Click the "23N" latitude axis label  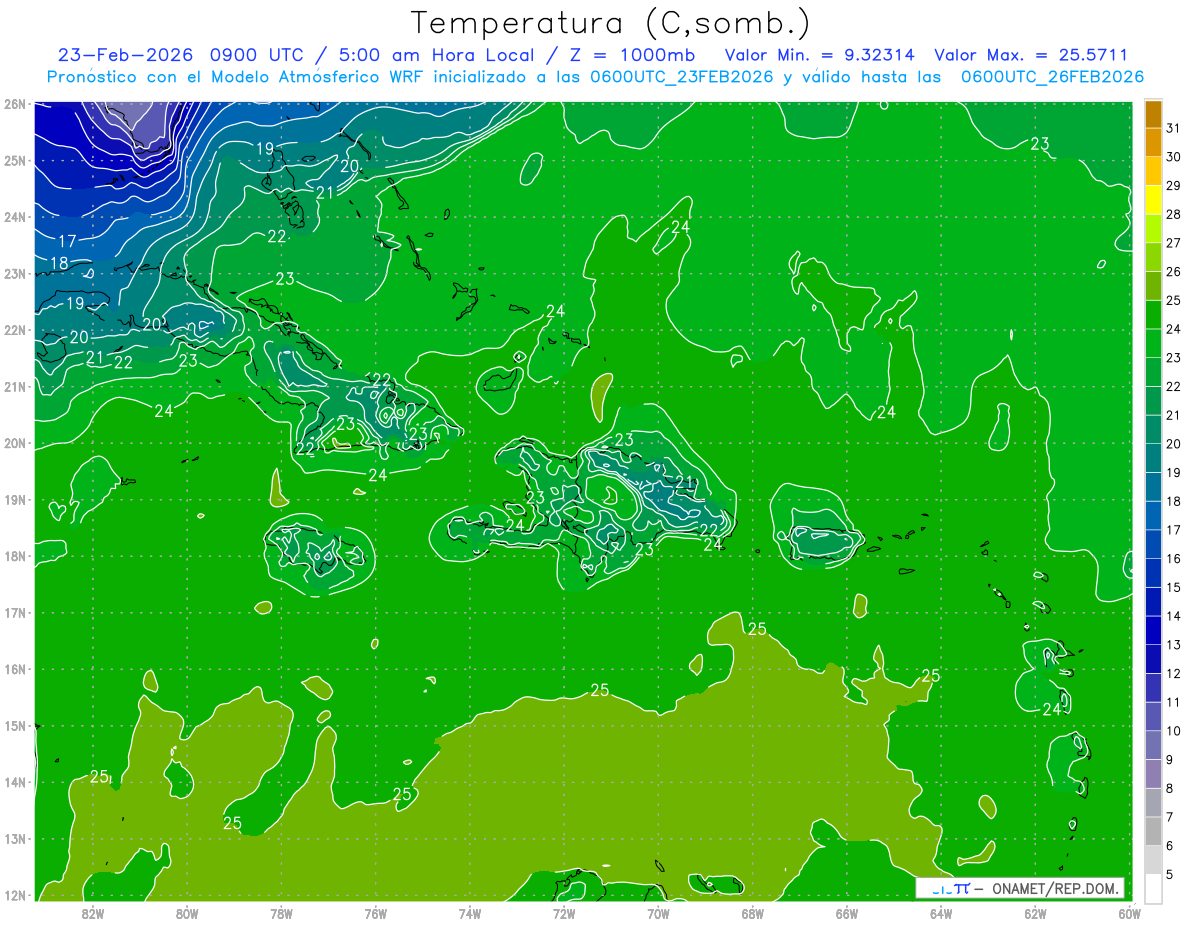pyautogui.click(x=14, y=274)
